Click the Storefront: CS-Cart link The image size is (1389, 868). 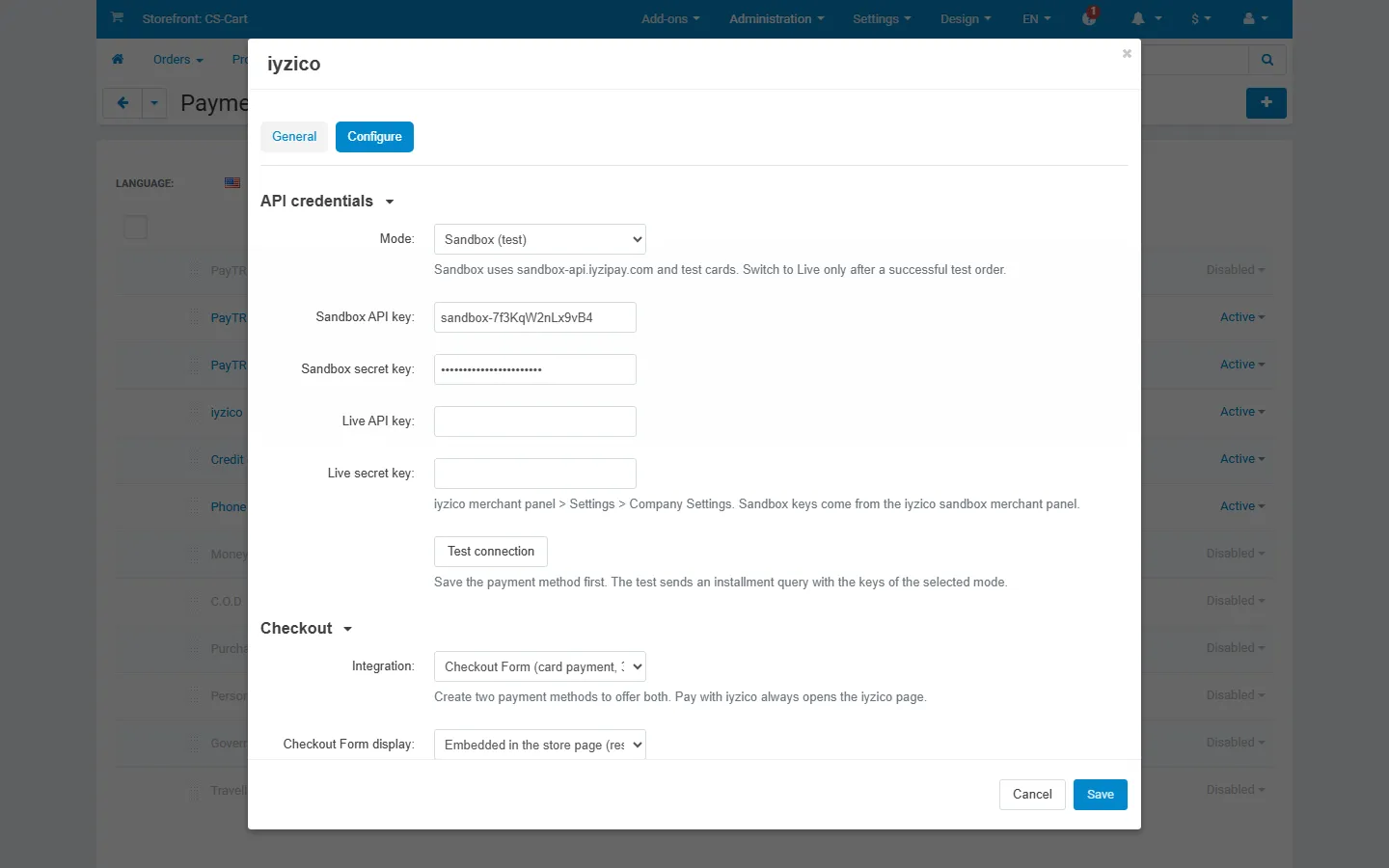point(195,18)
